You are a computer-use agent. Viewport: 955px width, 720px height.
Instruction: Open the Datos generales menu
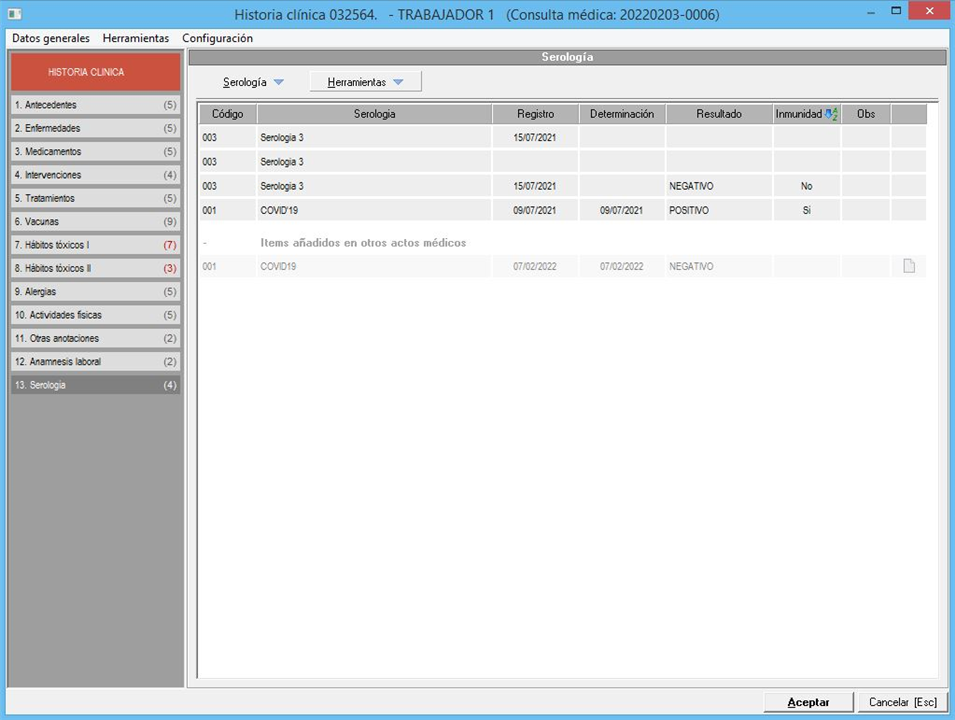pos(51,38)
